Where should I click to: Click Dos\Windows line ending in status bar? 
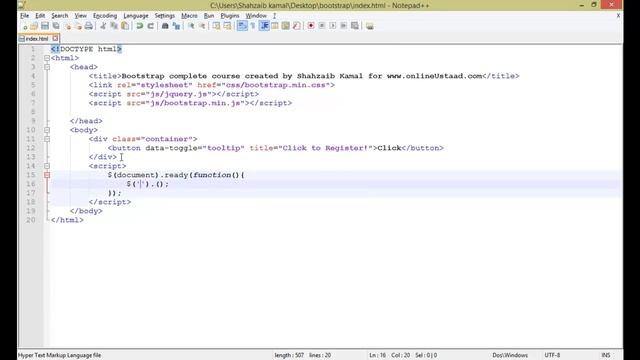click(510, 355)
